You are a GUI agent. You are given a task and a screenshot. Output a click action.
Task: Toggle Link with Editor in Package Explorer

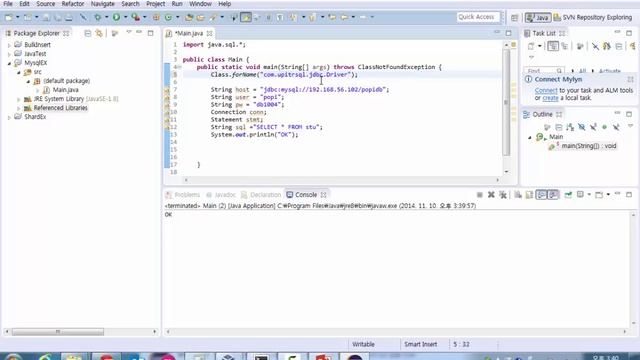point(99,33)
